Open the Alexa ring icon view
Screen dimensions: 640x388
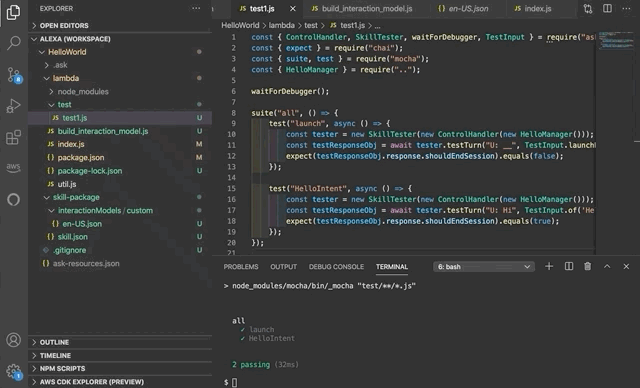(x=13, y=200)
